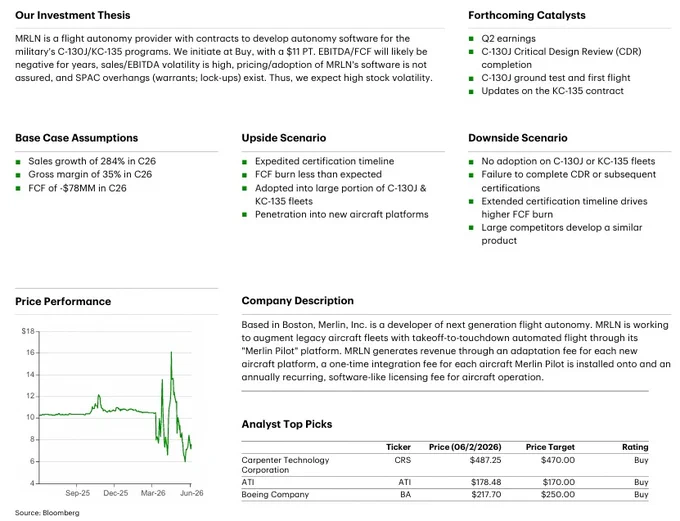
Task: Click the 'Forthcoming Catalysts' heading
Action: pyautogui.click(x=526, y=15)
